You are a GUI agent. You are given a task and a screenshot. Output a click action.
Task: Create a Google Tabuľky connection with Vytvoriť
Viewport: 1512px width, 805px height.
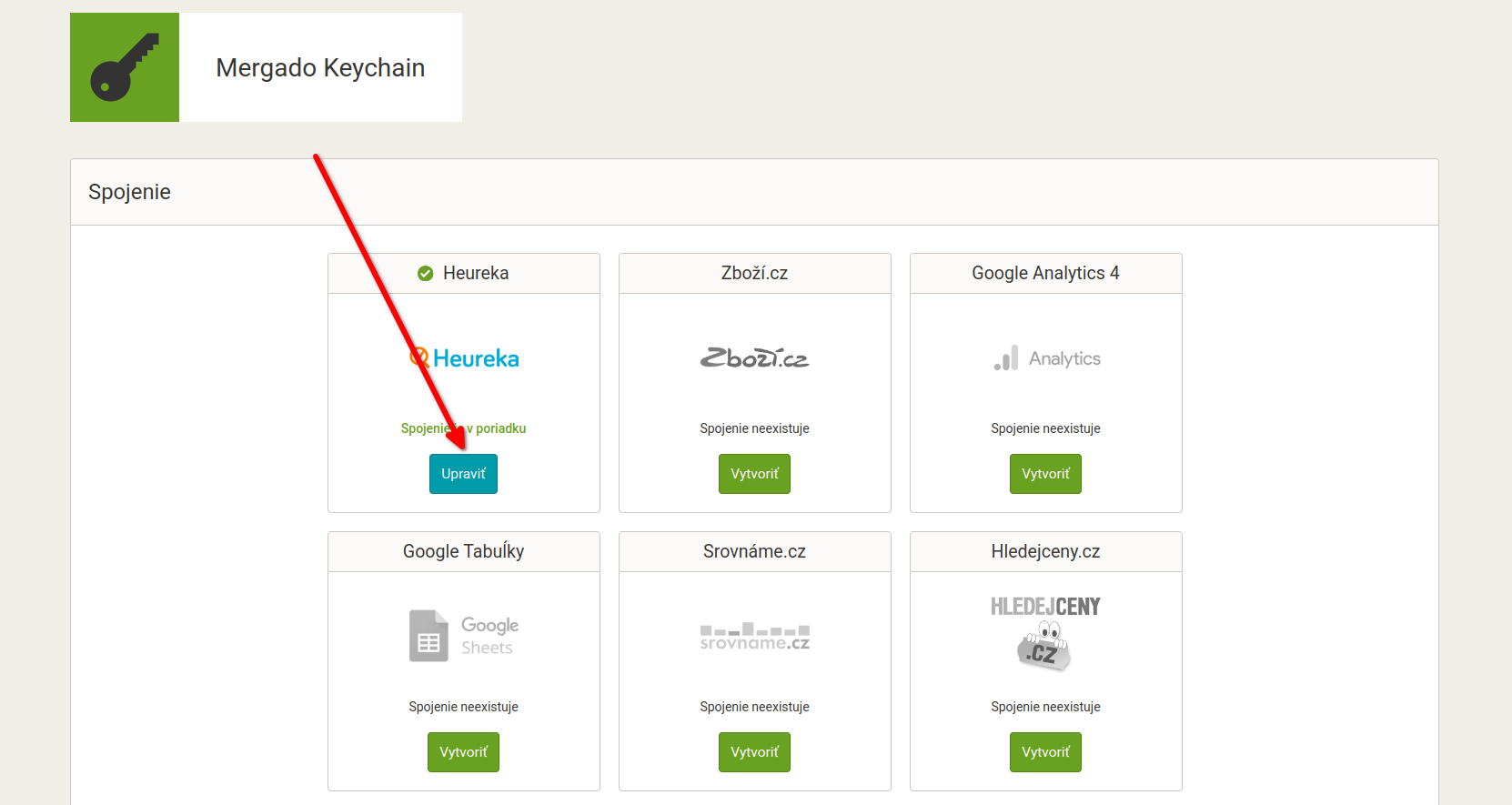(x=463, y=752)
